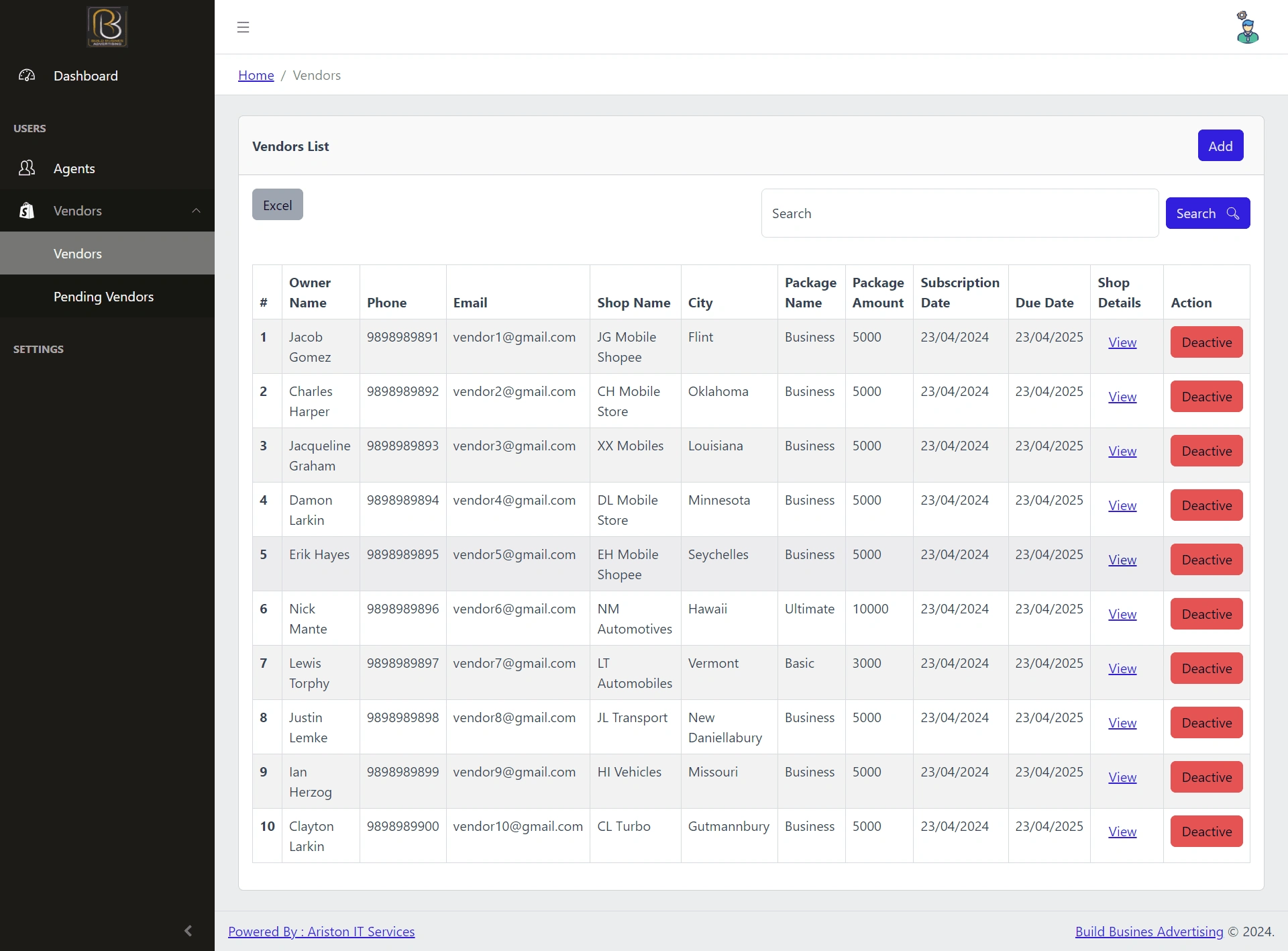The image size is (1288, 951).
Task: Open Pending Vendors submenu item
Action: (107, 296)
